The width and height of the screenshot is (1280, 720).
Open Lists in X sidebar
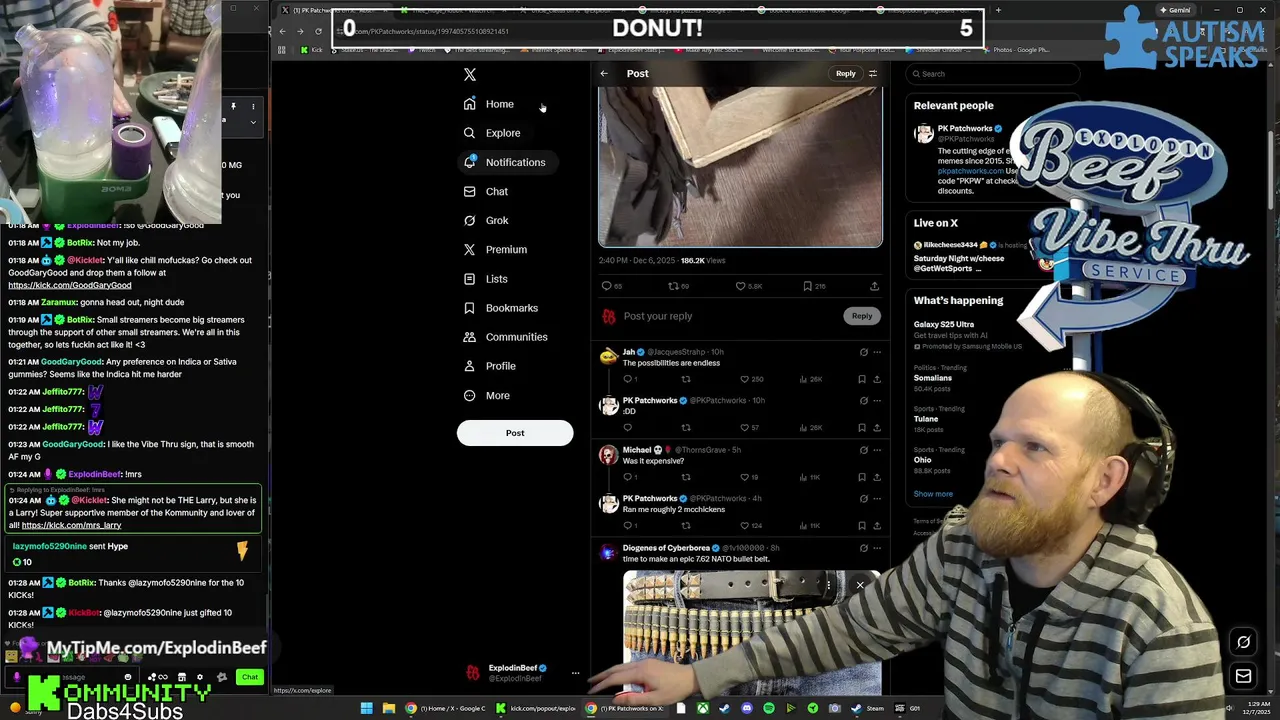click(486, 279)
